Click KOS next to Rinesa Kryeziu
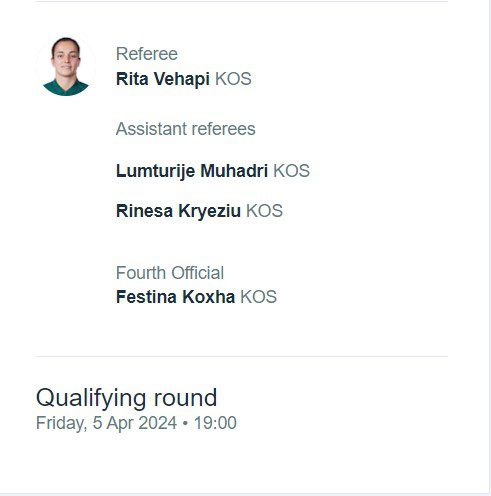 tap(265, 211)
